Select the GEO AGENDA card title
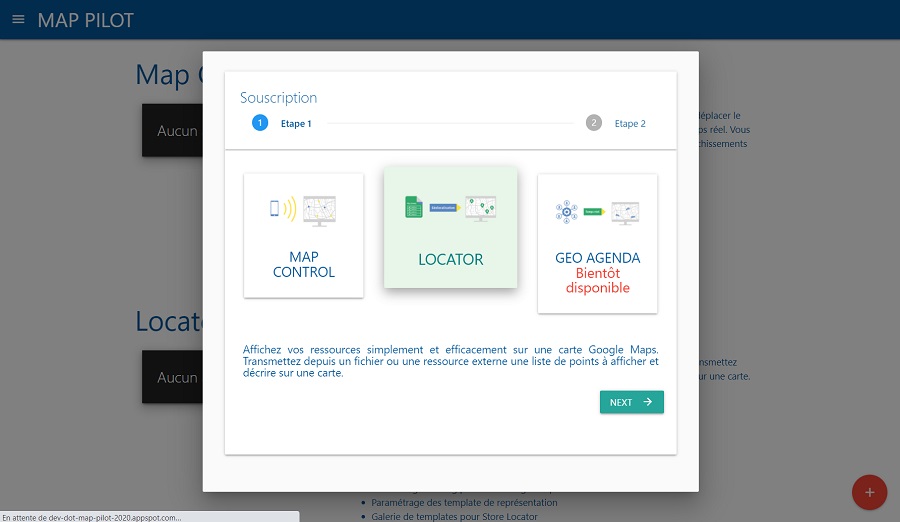Screen dimensions: 900x522 (597, 258)
